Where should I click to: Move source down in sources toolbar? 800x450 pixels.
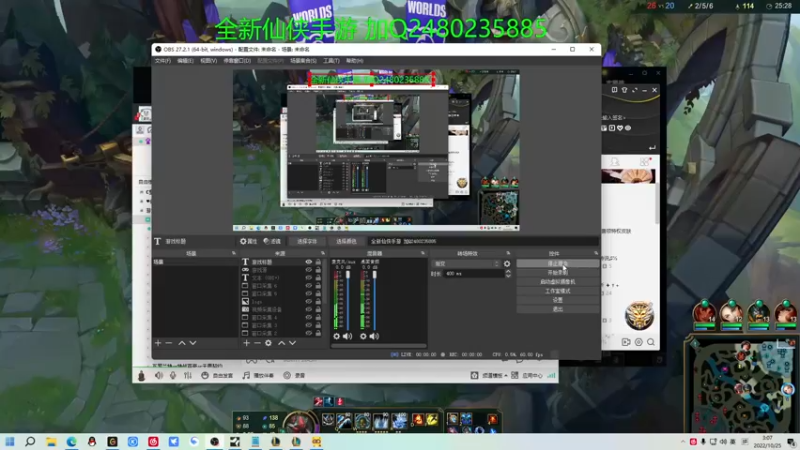(x=292, y=343)
